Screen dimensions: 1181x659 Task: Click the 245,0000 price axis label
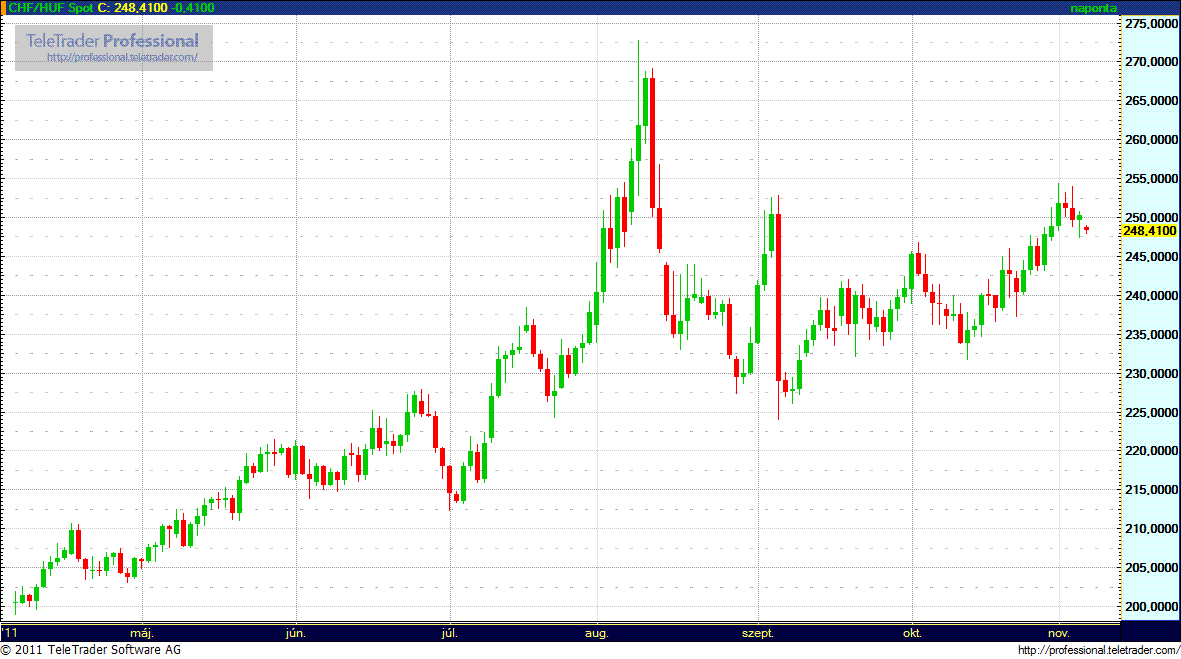(x=1151, y=256)
